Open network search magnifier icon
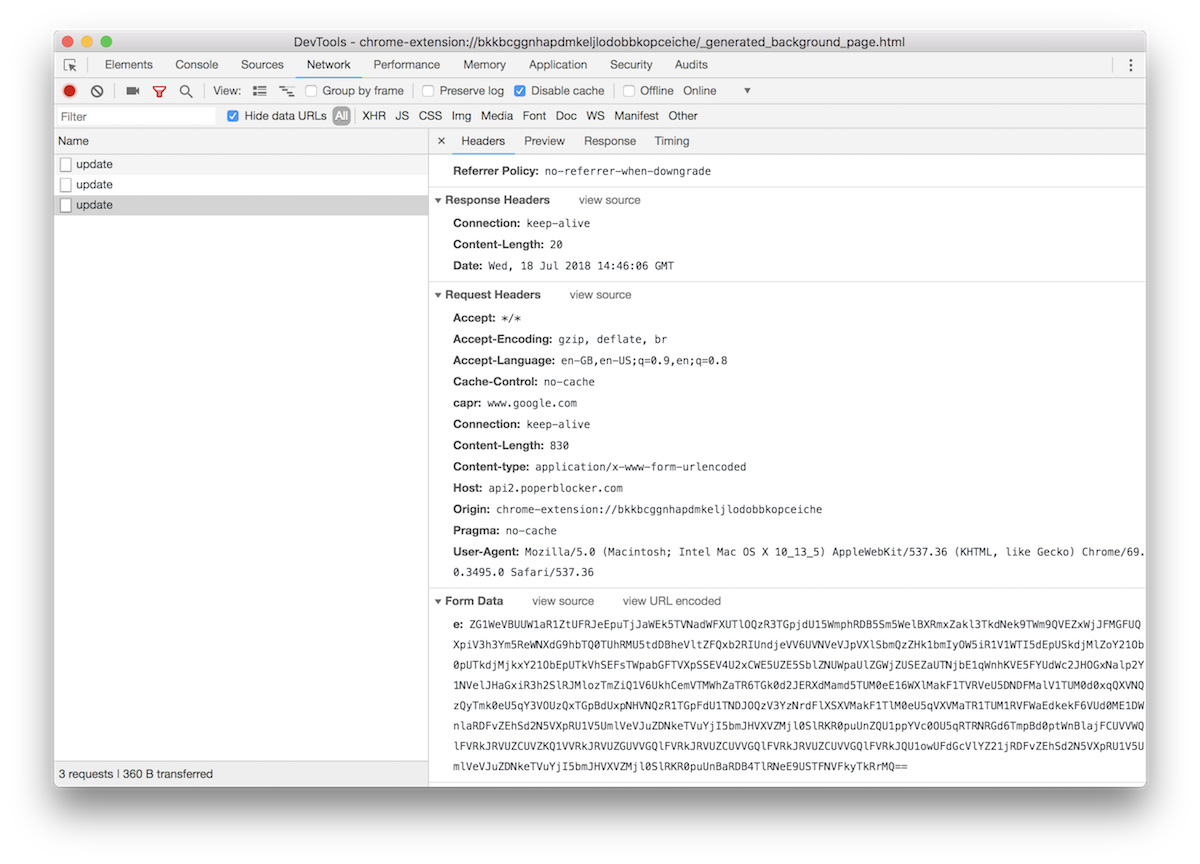The height and width of the screenshot is (864, 1200). click(186, 91)
